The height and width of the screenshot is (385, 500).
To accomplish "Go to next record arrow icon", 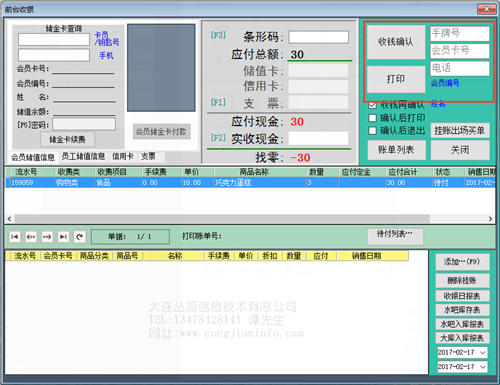I will [47, 237].
